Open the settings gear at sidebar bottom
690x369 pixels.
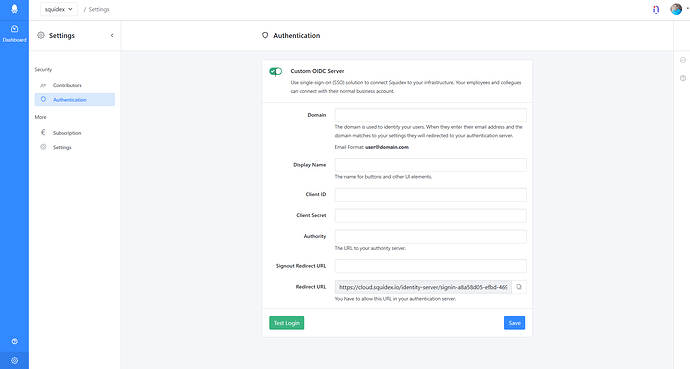coord(15,361)
